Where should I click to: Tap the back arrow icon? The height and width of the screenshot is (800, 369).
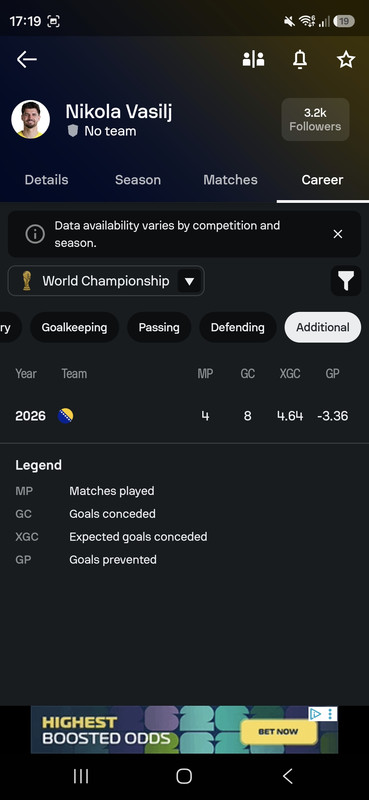(x=27, y=60)
